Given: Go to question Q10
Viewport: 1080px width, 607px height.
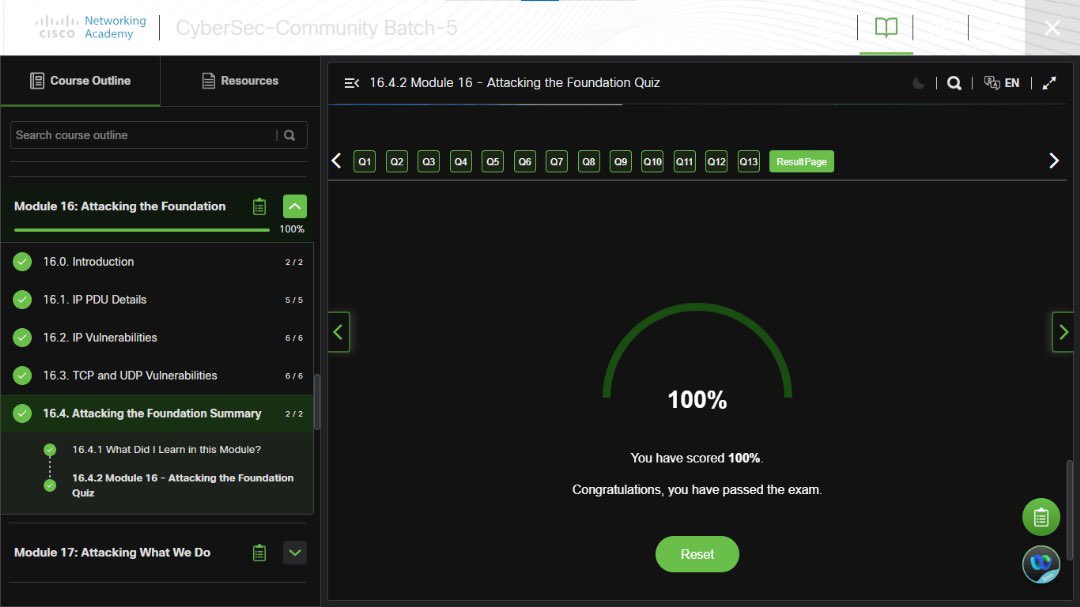Looking at the screenshot, I should pos(652,161).
